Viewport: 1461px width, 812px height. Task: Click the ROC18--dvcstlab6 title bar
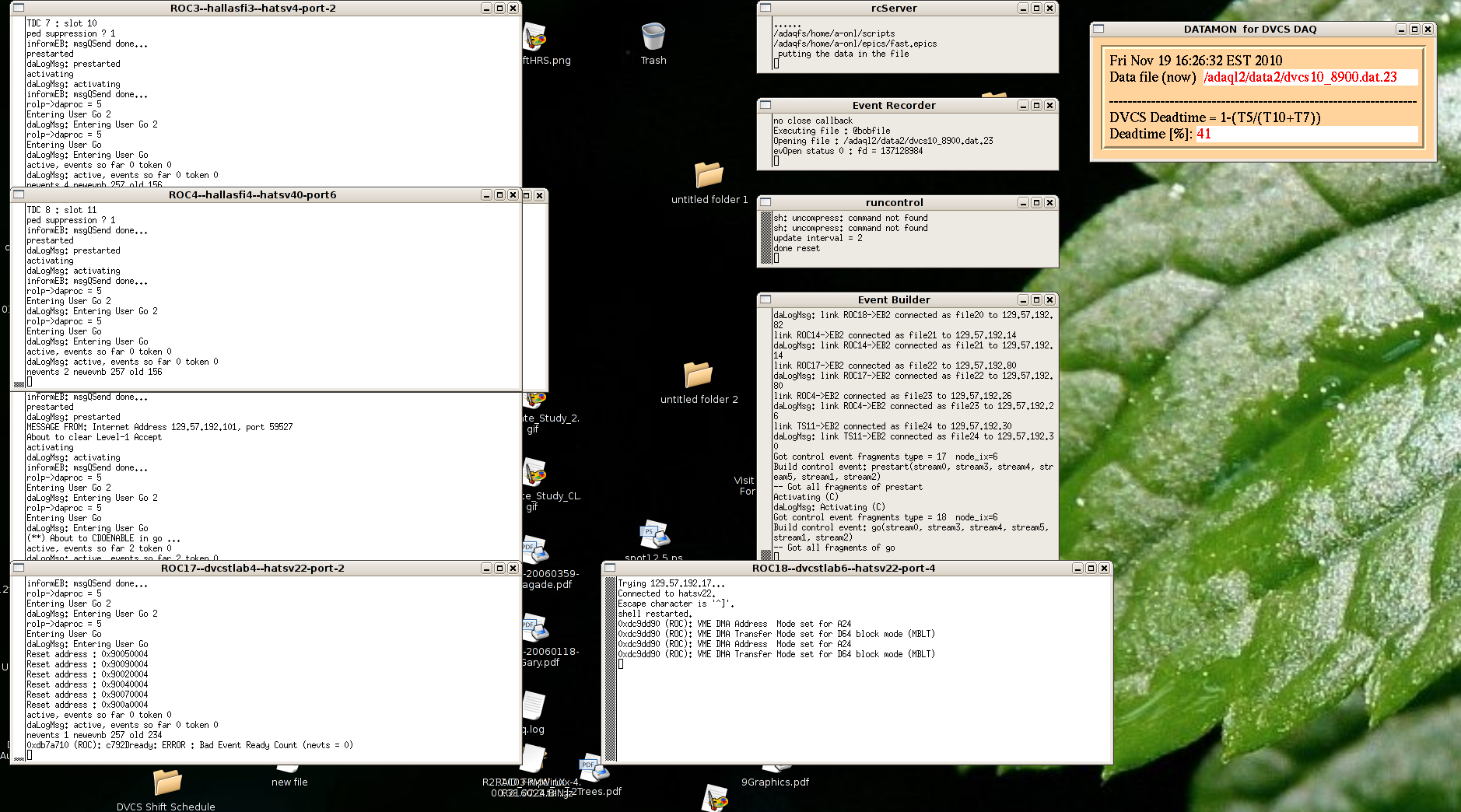coord(843,568)
